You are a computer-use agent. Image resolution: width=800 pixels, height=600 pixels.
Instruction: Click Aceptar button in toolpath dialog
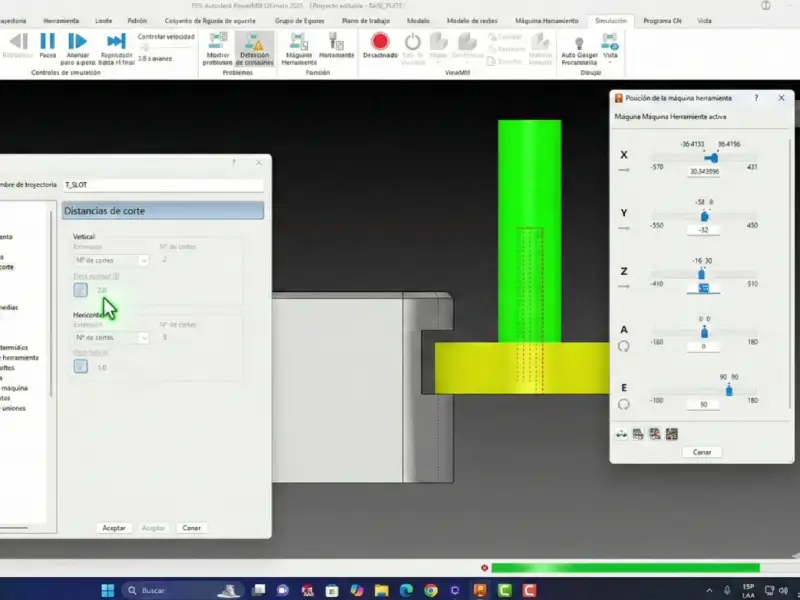(114, 527)
